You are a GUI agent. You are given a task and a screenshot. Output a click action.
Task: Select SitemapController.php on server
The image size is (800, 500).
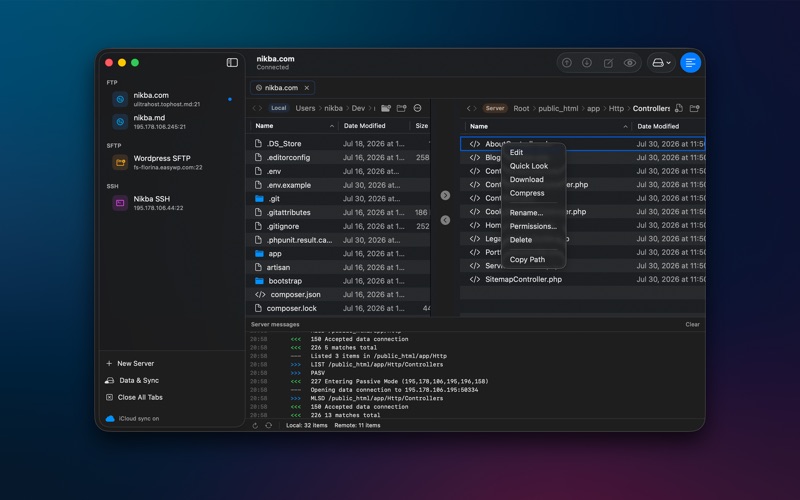pos(583,279)
